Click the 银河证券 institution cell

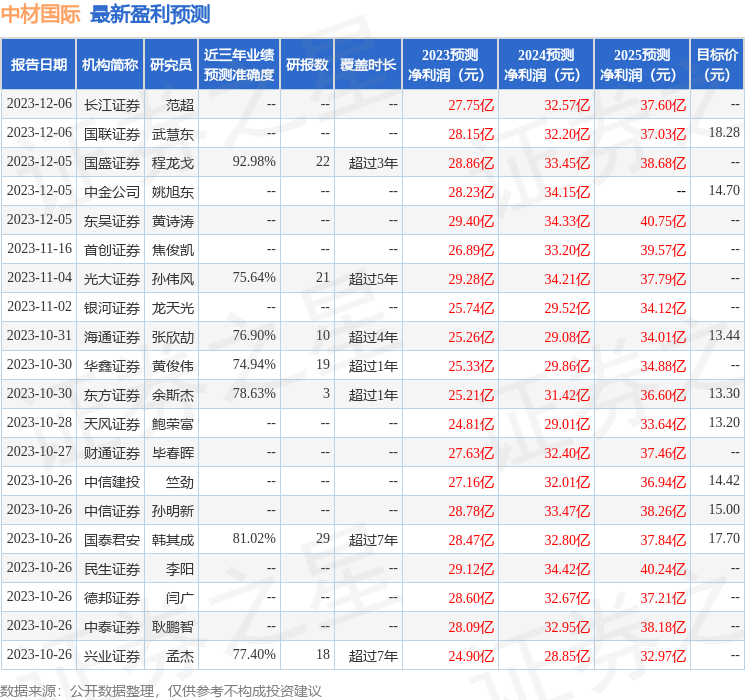click(x=112, y=308)
